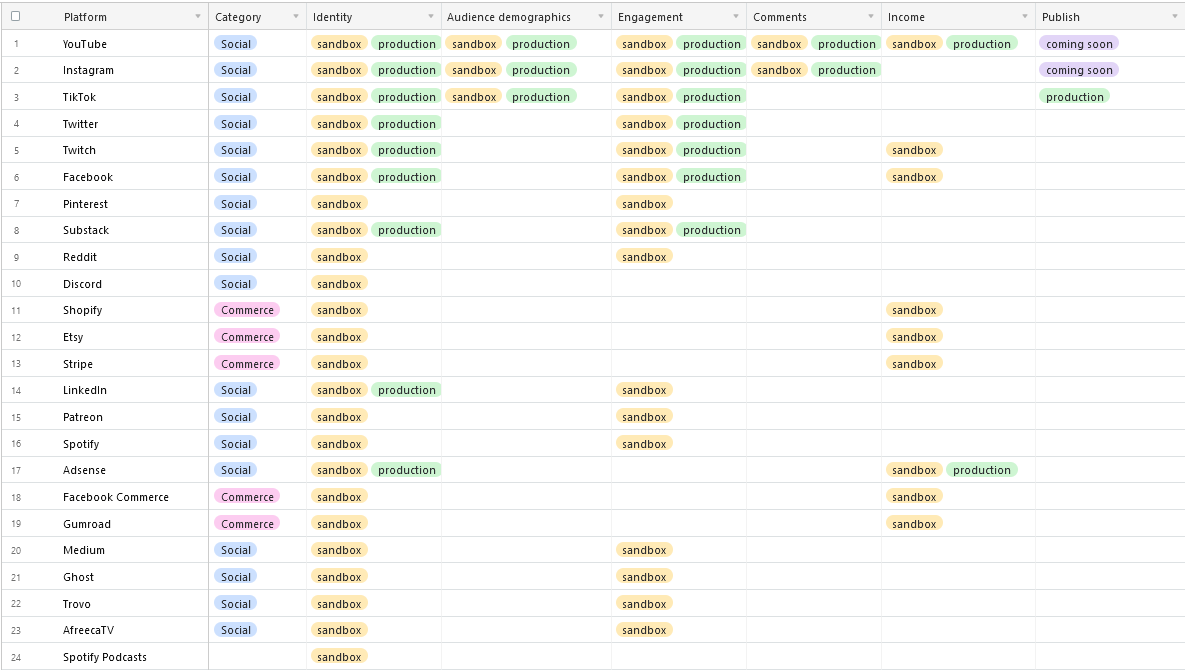Select the Twitch row name
Viewport: 1185px width, 670px height.
point(79,150)
